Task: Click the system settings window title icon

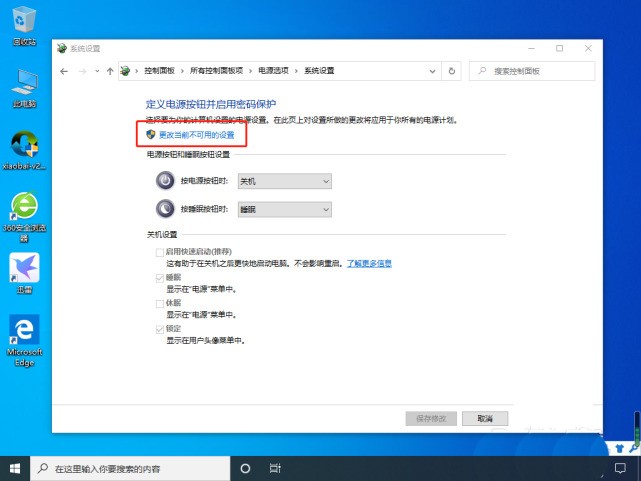Action: [x=62, y=48]
